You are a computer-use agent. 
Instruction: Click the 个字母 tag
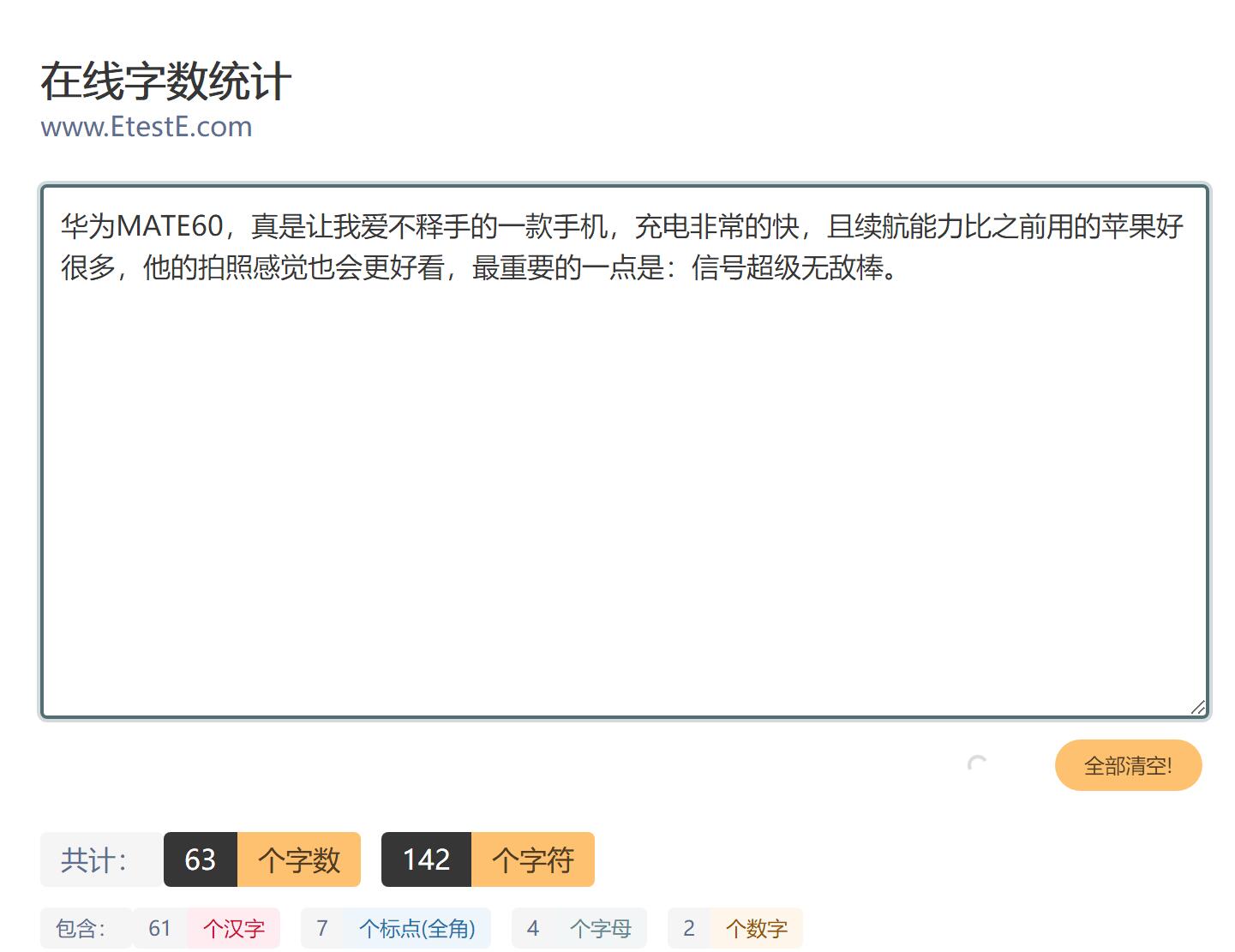[601, 928]
